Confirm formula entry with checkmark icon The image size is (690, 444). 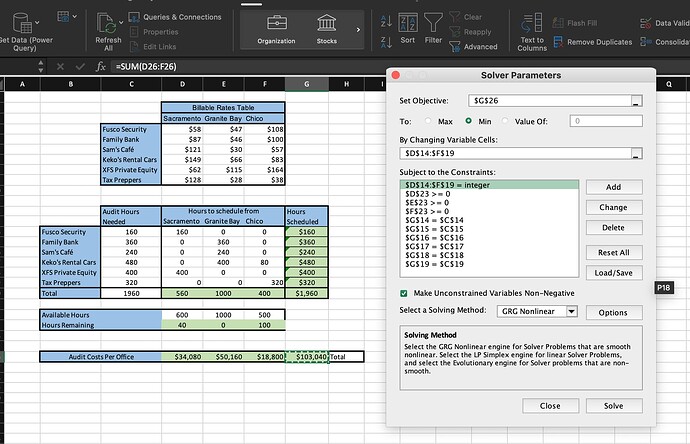(x=80, y=66)
